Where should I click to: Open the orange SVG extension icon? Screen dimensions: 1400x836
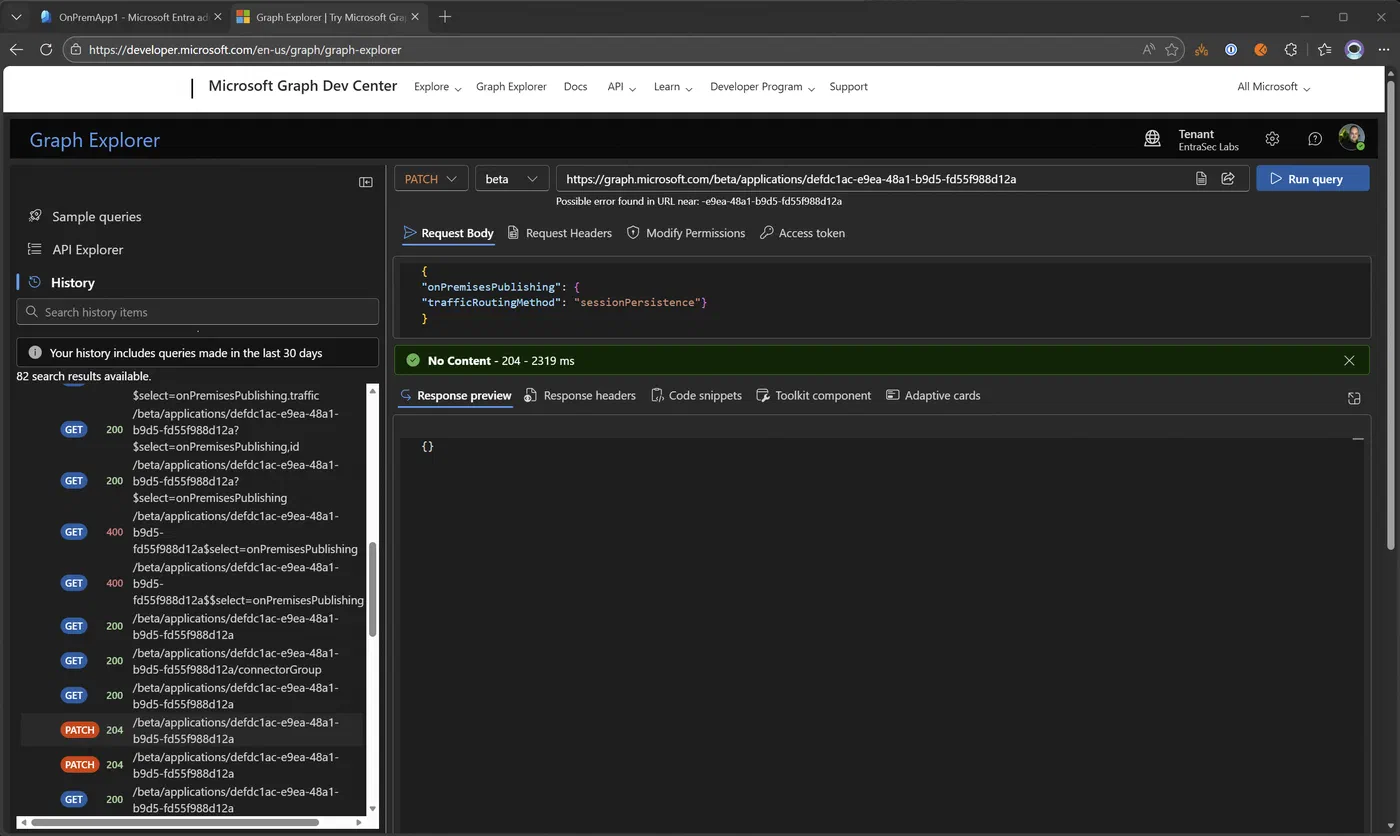point(1202,49)
